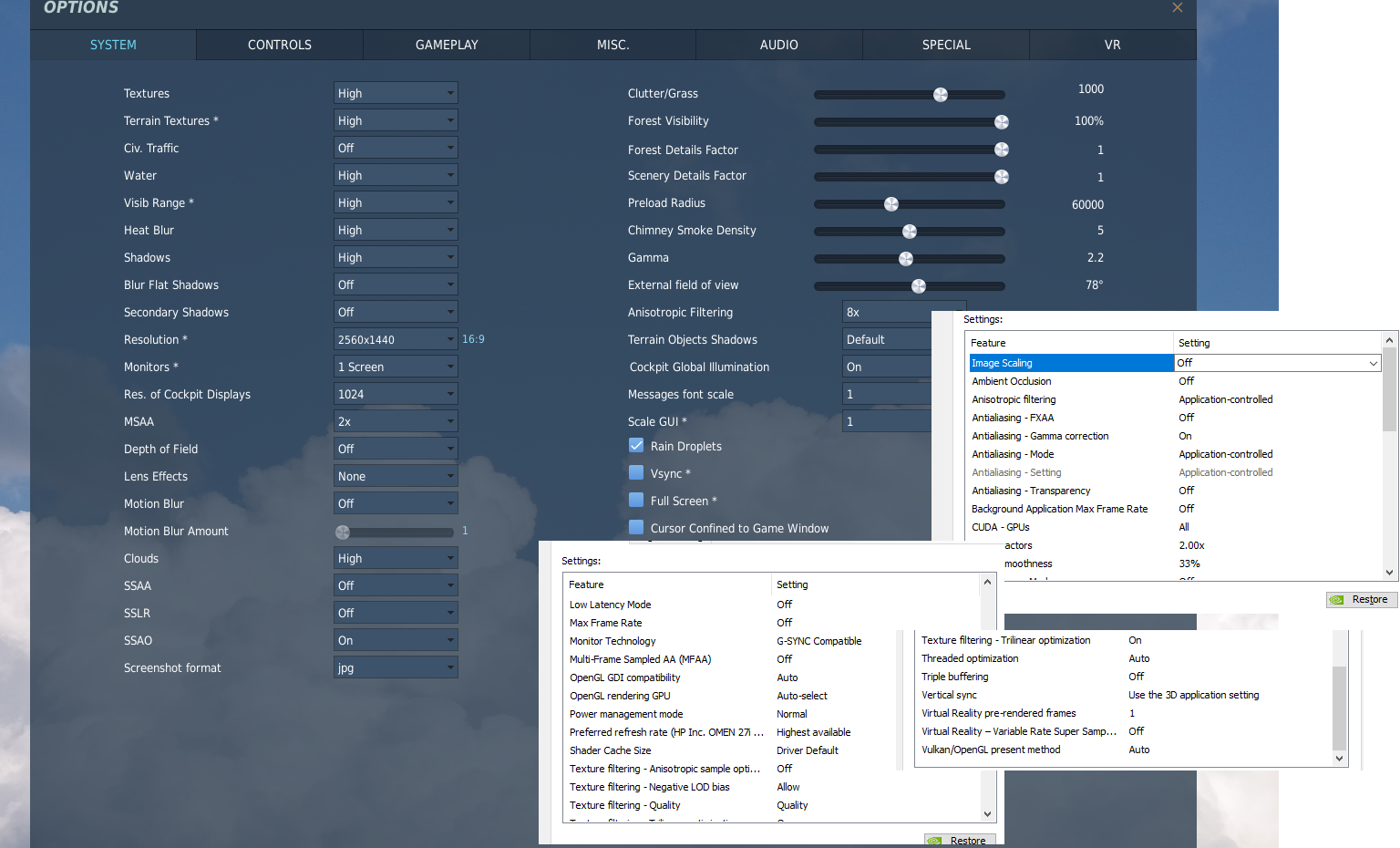
Task: Switch to the CONTROLS tab
Action: coord(280,45)
